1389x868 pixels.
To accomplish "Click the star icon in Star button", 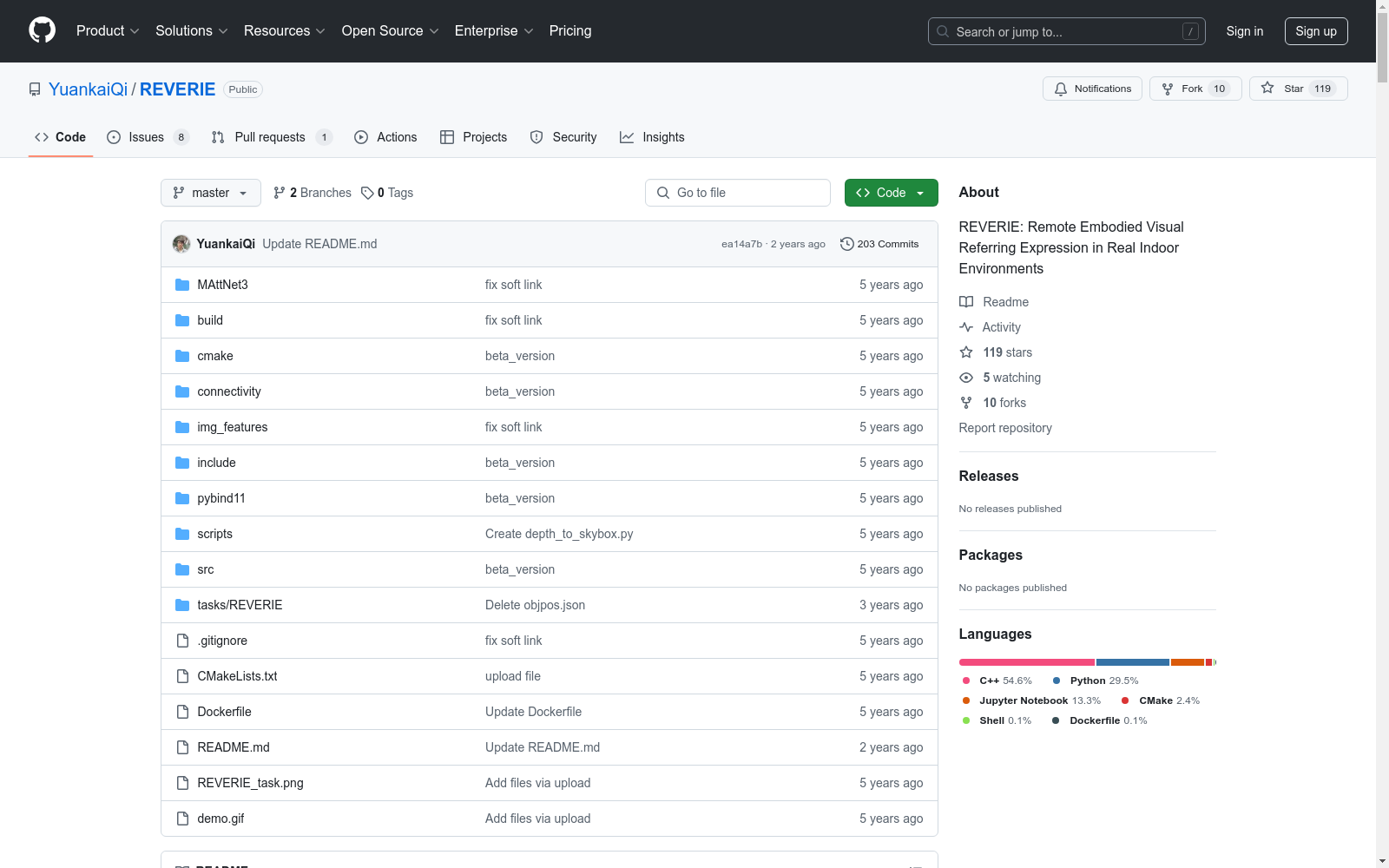I will pos(1267,88).
